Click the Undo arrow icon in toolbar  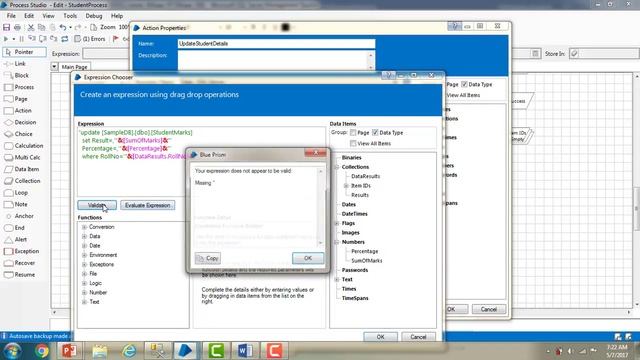click(62, 27)
